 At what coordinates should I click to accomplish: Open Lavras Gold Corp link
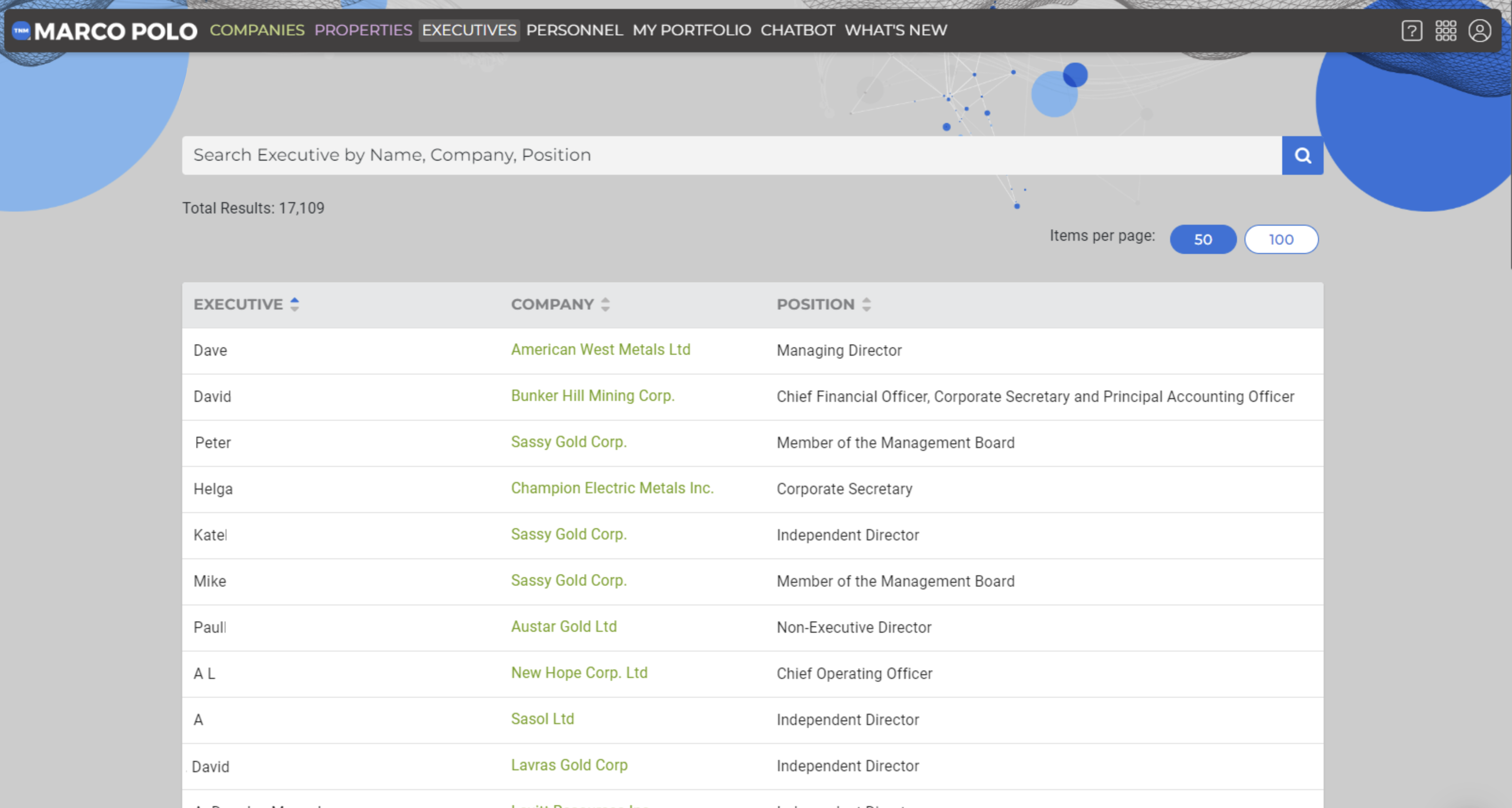coord(569,765)
